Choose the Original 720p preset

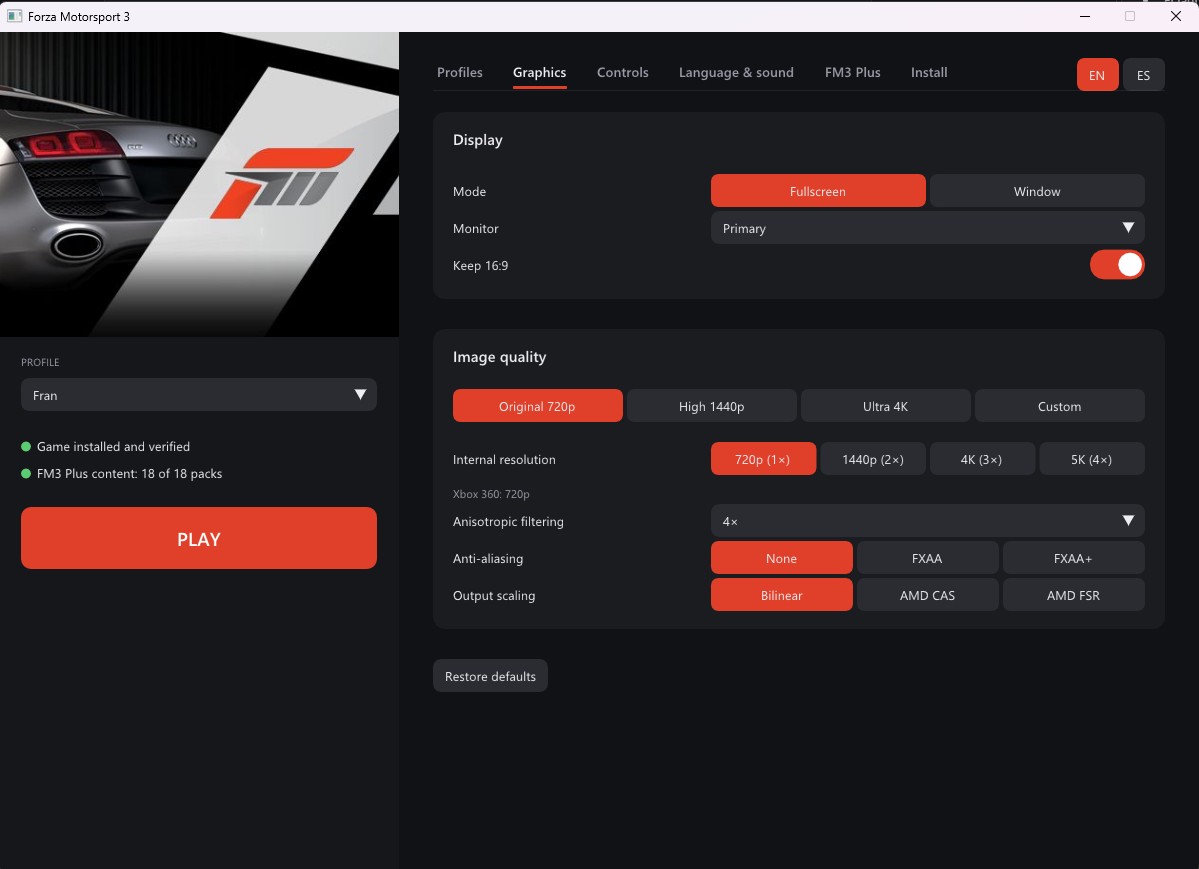[x=537, y=406]
